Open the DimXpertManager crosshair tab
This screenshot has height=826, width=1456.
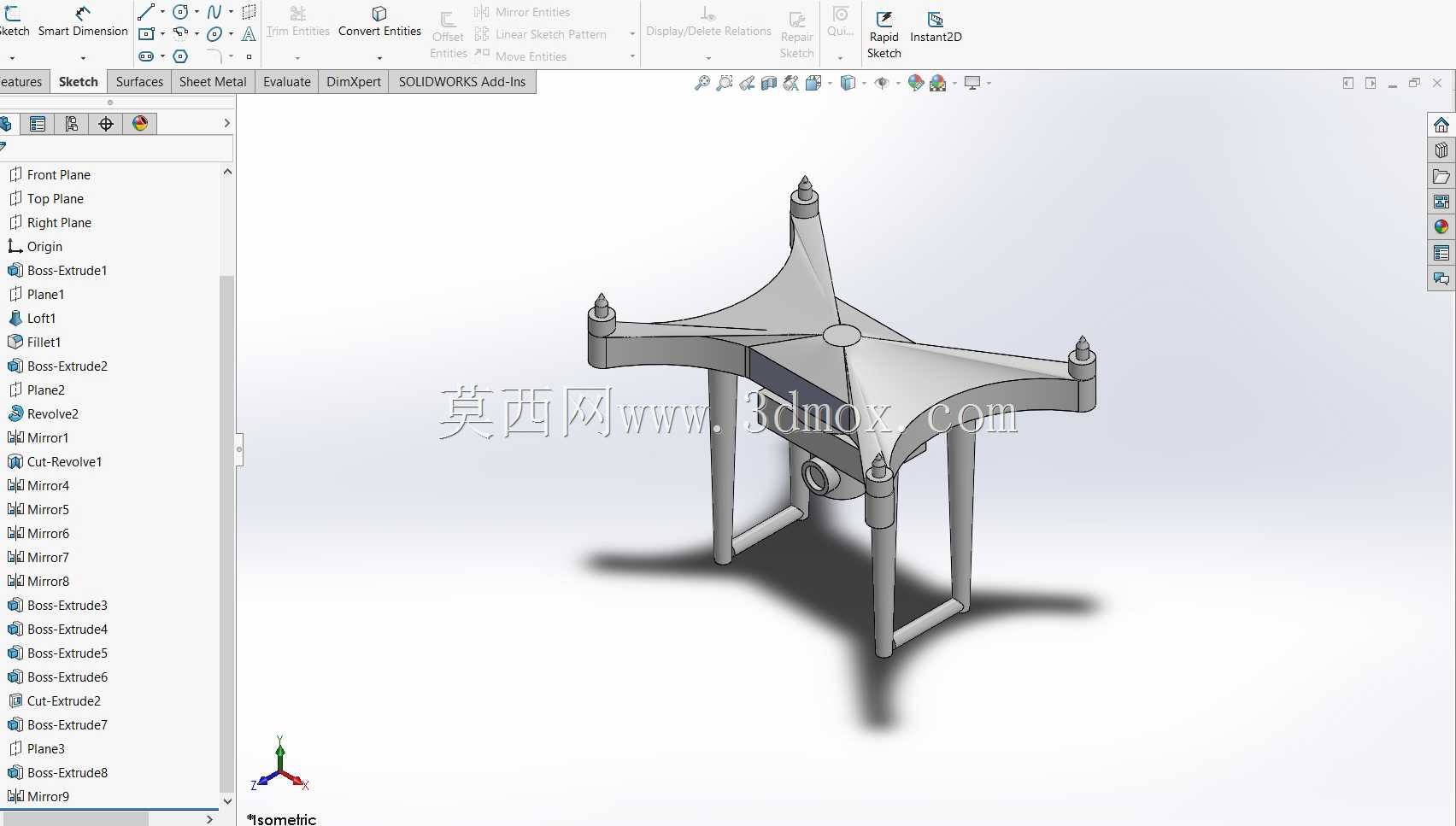pos(106,124)
